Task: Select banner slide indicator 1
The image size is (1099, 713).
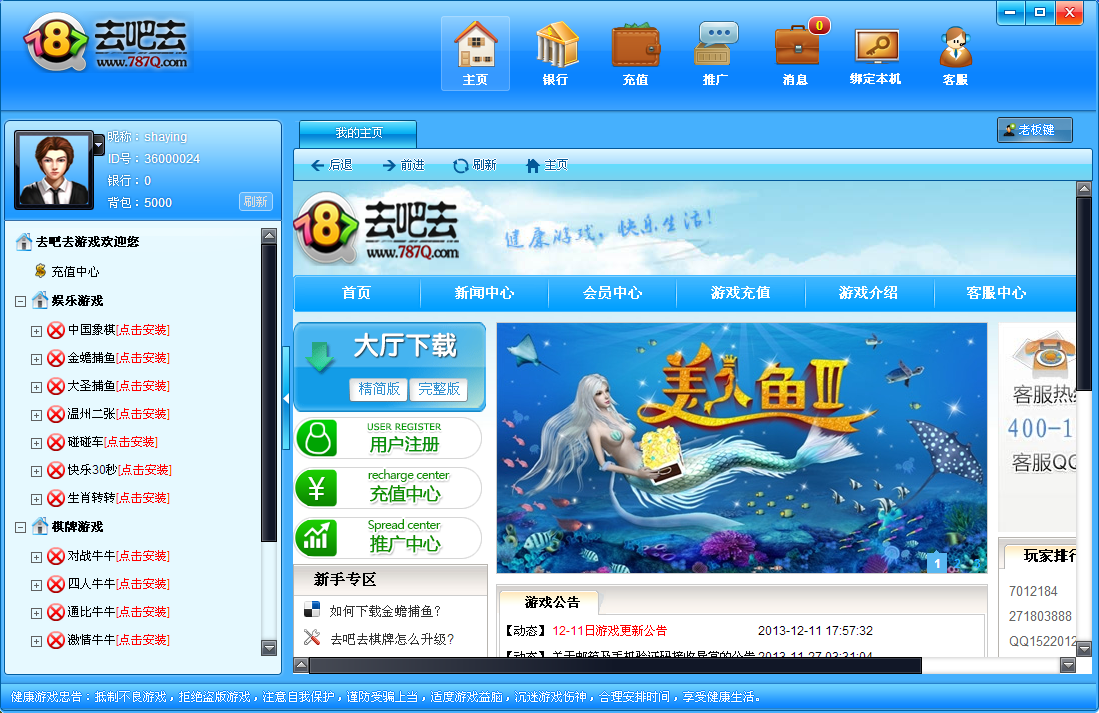Action: click(x=937, y=562)
